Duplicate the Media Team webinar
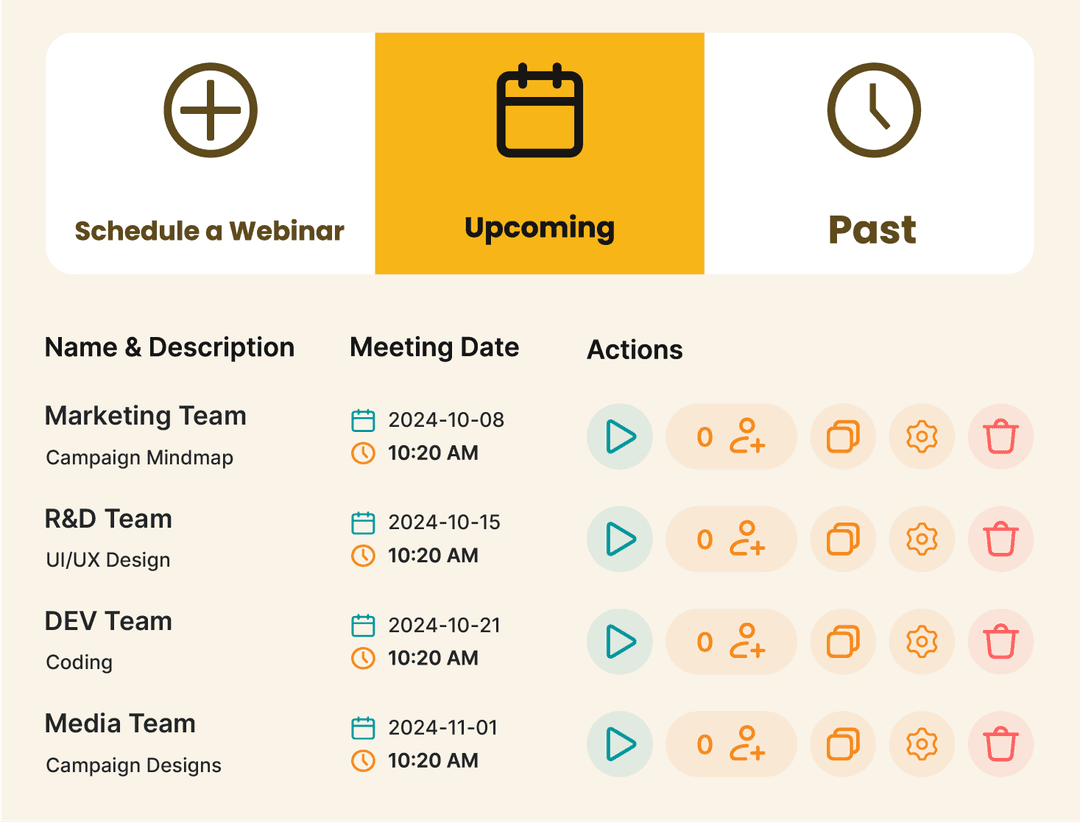Viewport: 1080px width, 822px height. coord(843,744)
